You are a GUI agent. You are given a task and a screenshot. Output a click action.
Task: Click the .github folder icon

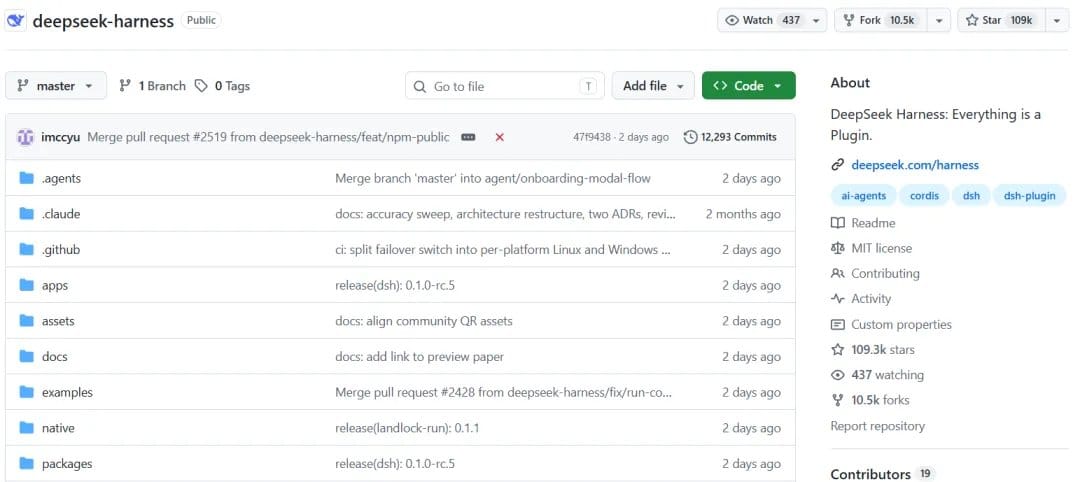pos(27,249)
